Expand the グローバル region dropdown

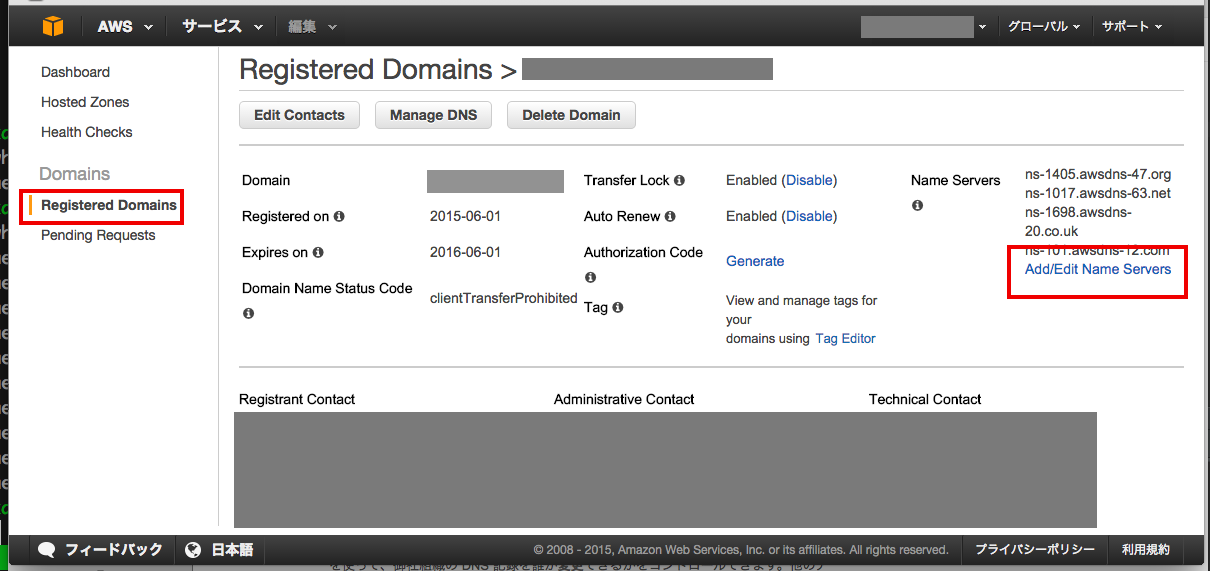point(1044,27)
